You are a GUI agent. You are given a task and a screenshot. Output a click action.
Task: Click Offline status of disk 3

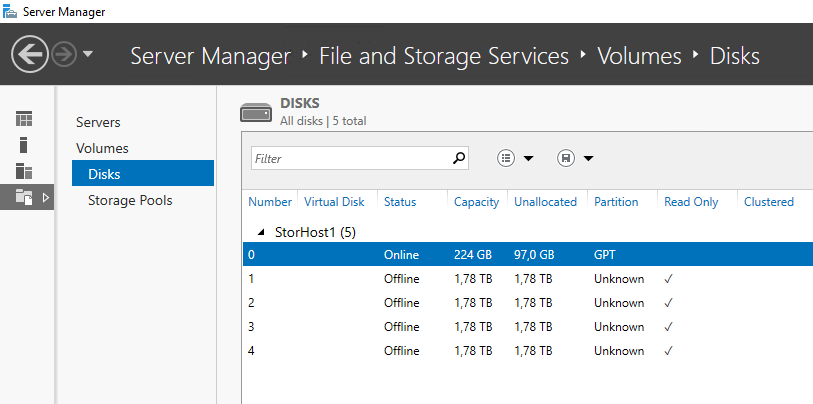401,327
